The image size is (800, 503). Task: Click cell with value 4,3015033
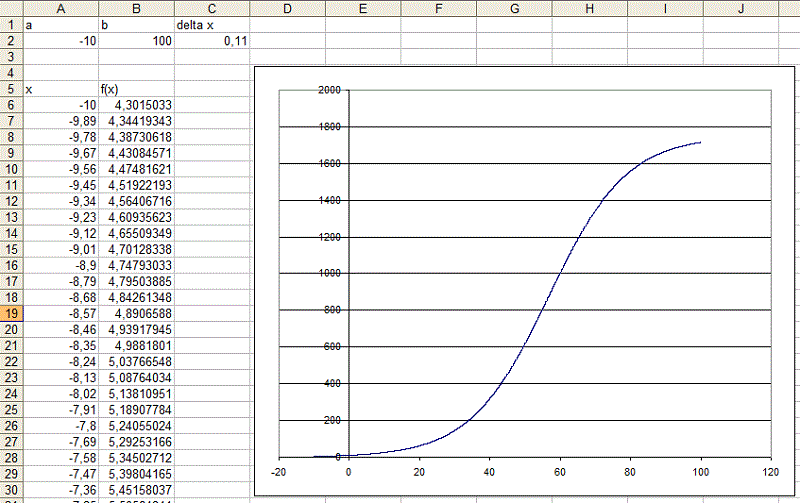tap(137, 105)
